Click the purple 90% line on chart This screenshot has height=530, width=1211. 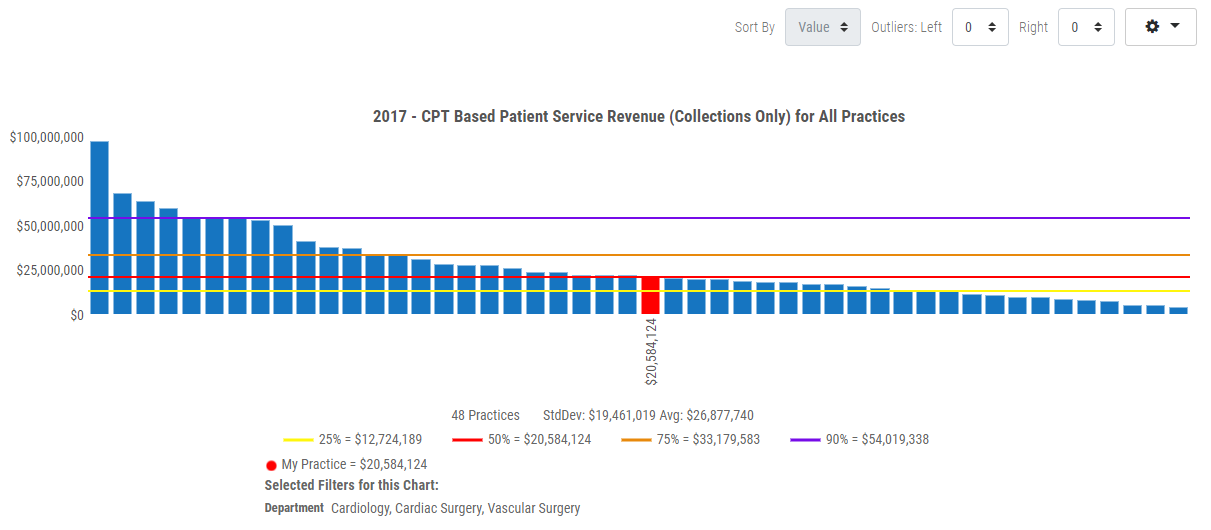coord(700,217)
